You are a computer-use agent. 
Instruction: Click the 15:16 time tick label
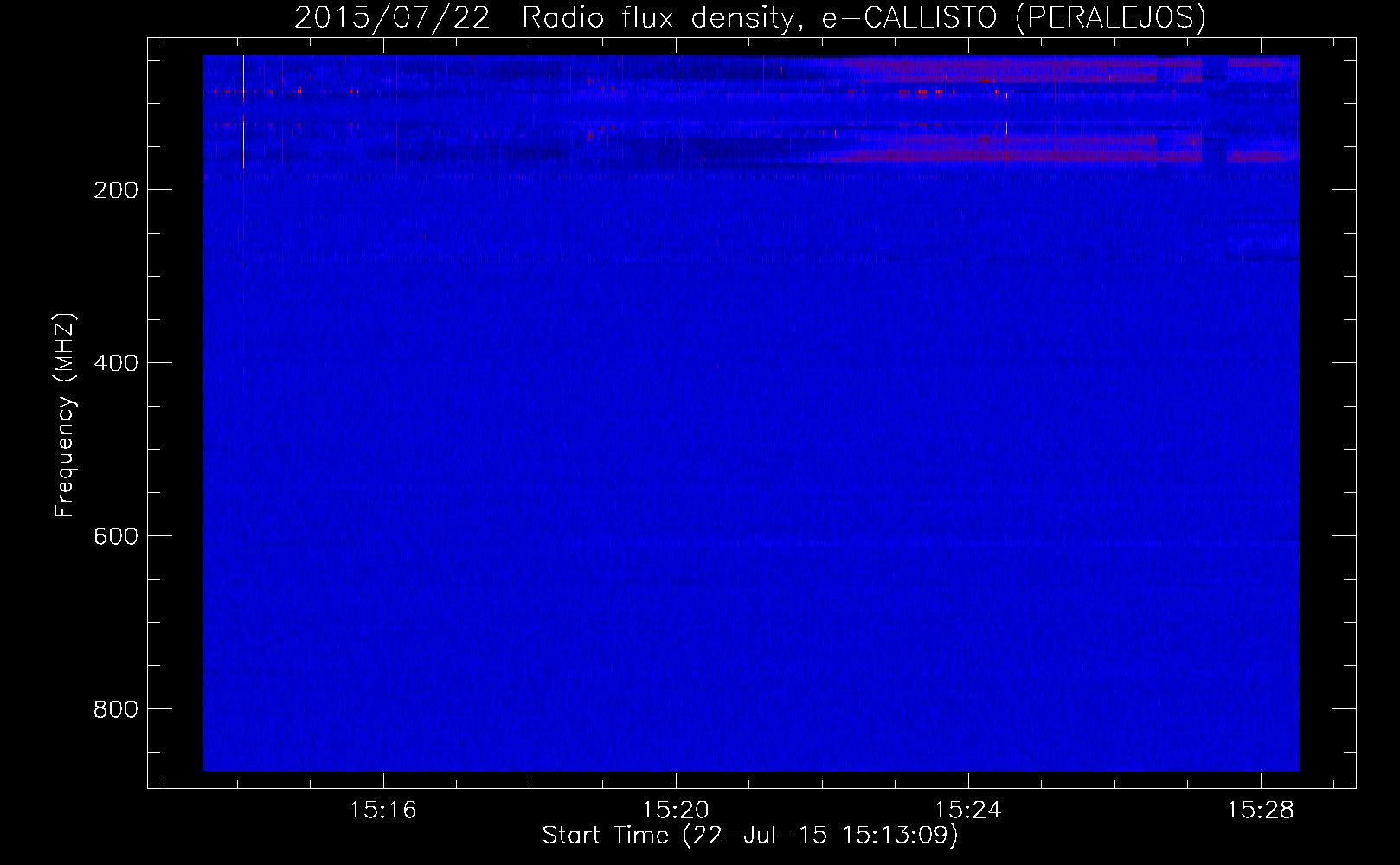coord(382,810)
